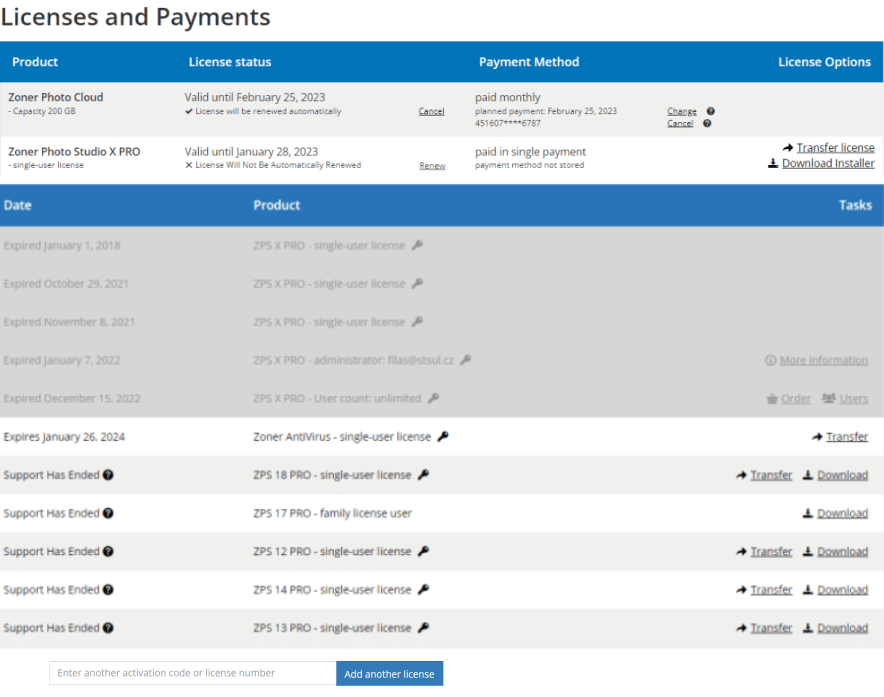
Task: Click the 'Expired January 1, 2018' date
Action: tap(62, 245)
